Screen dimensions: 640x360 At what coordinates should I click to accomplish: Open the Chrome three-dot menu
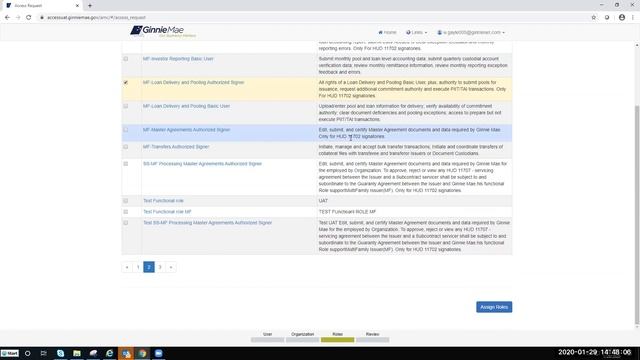(x=633, y=18)
